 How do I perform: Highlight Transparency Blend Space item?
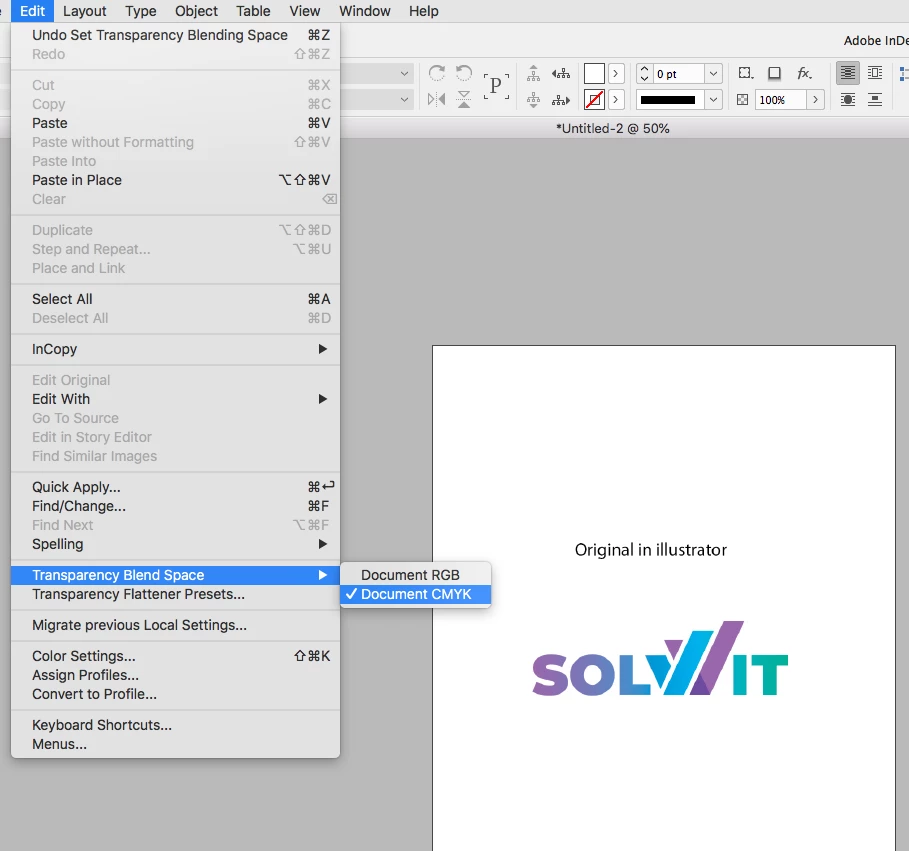(x=175, y=575)
